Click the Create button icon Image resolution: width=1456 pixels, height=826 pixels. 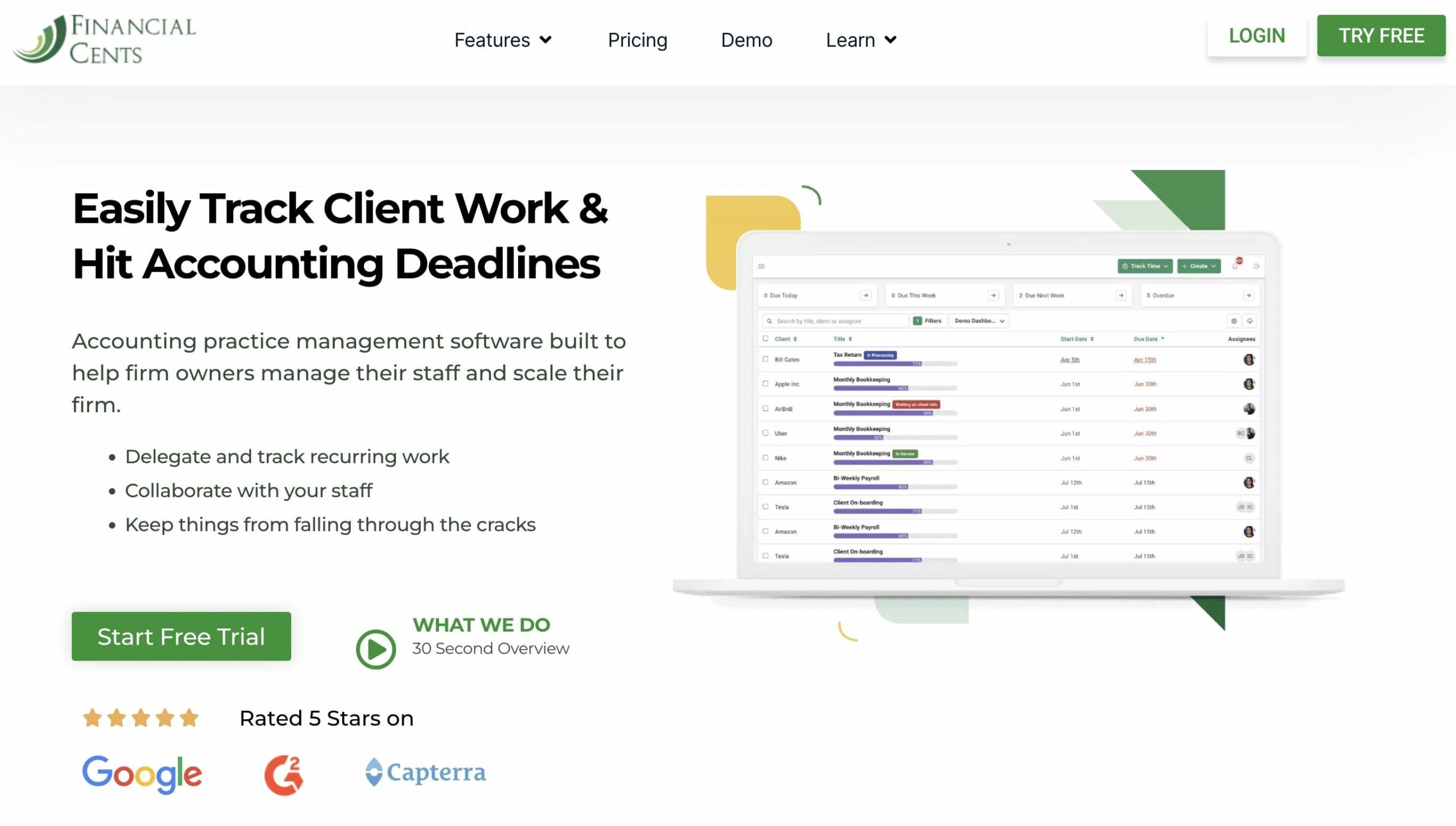(1198, 266)
